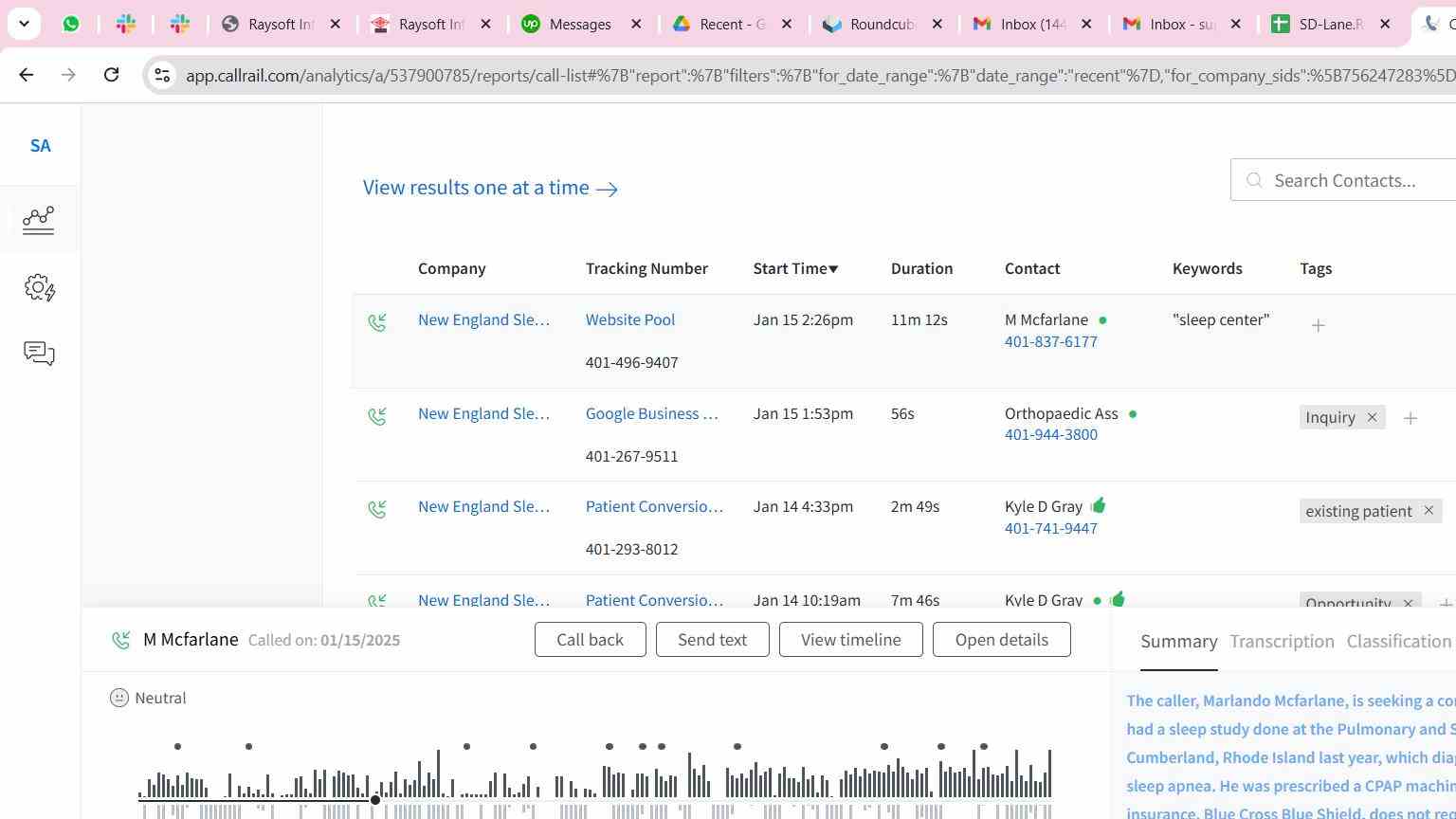Open New England Sle… company in first row
The width and height of the screenshot is (1456, 819).
(x=483, y=319)
